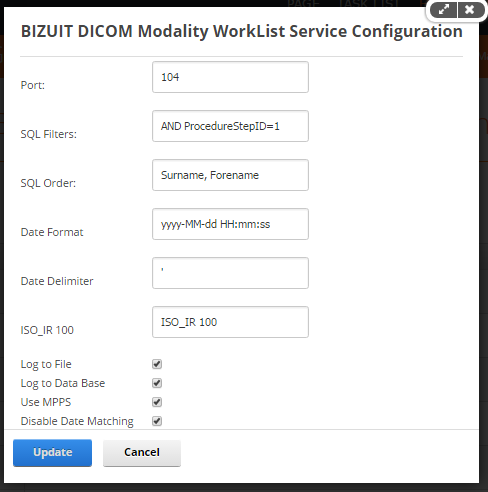
Task: Click the Date Format label text
Action: [52, 232]
